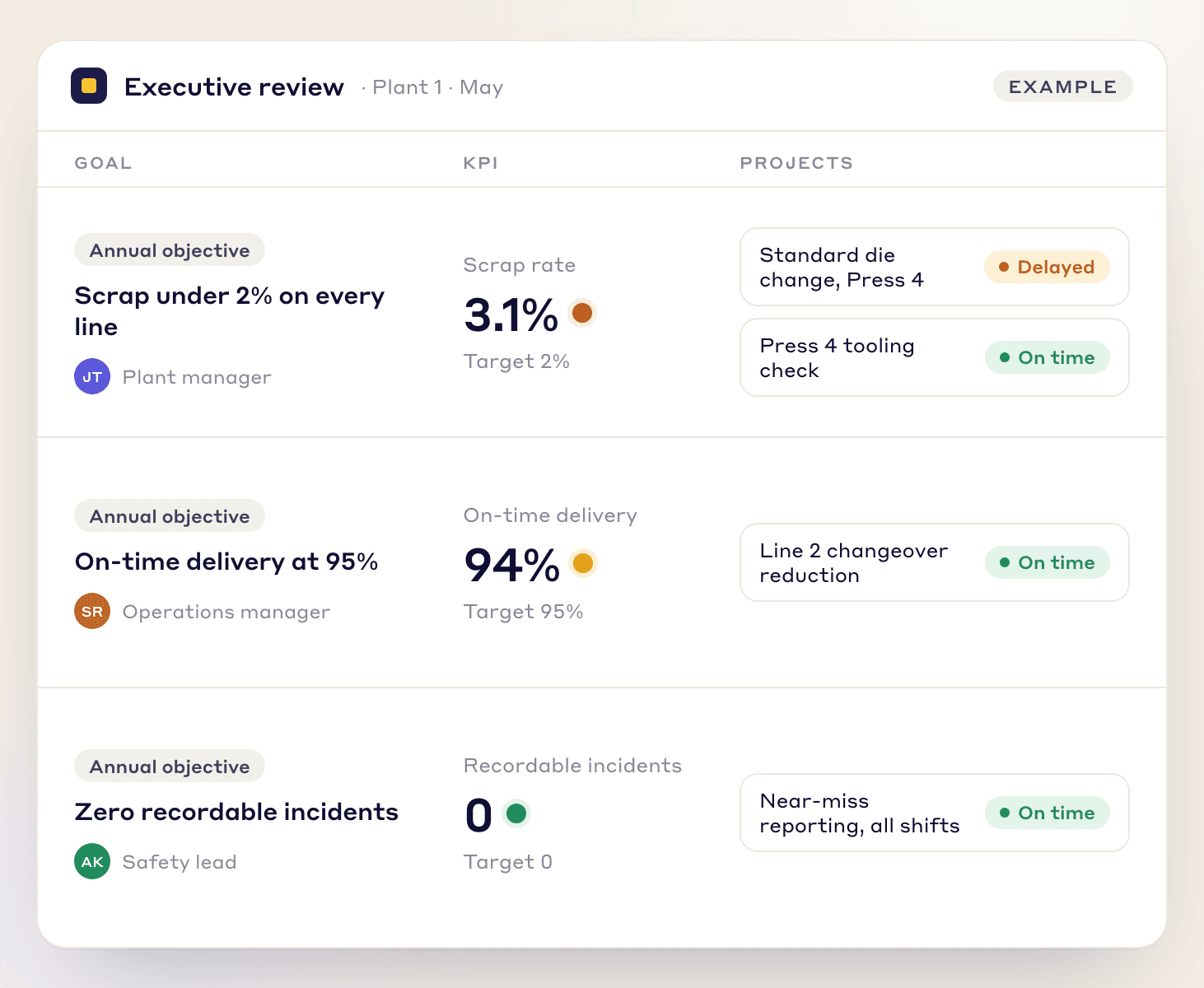1204x988 pixels.
Task: Open the Line 2 changeover reduction project
Action: 934,562
